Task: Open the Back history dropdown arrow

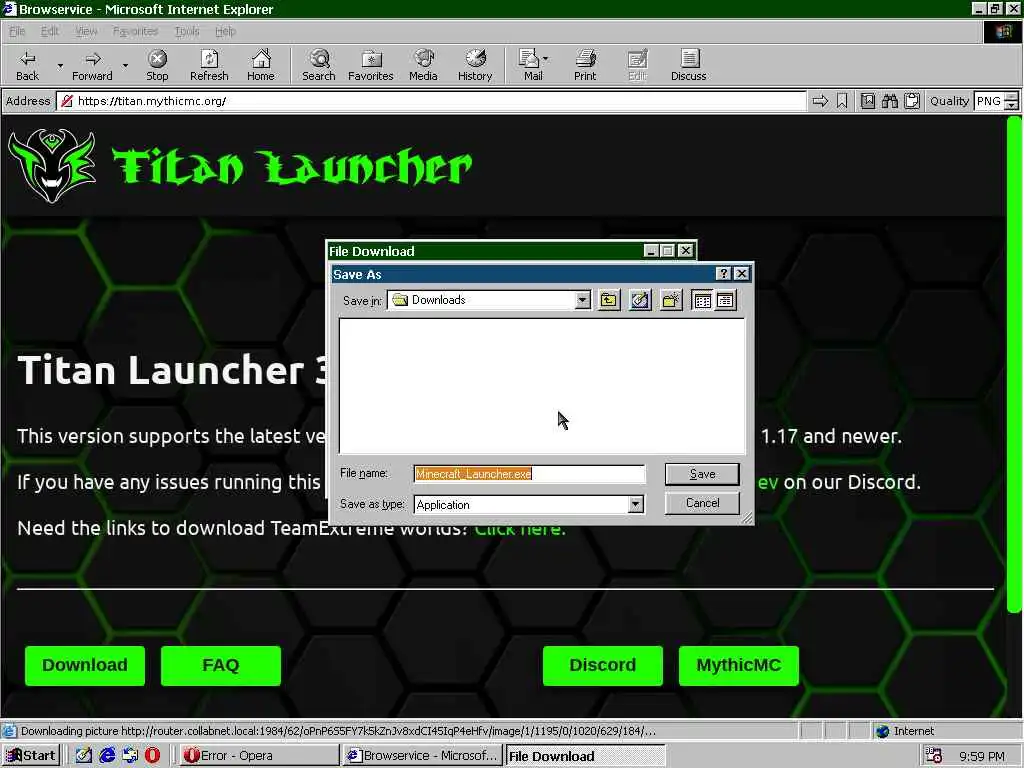Action: tap(60, 65)
